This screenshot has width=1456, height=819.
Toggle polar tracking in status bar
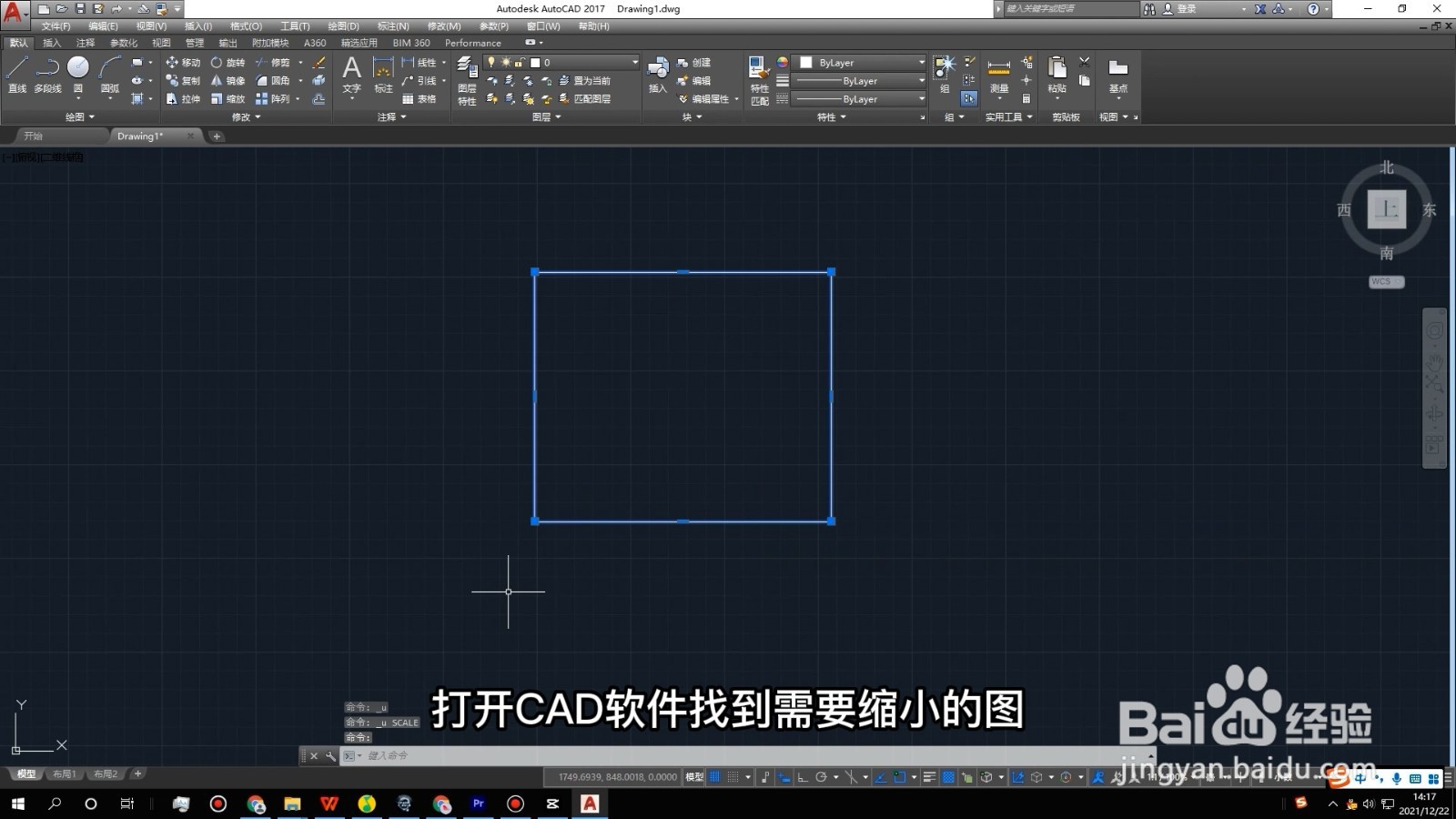821,777
